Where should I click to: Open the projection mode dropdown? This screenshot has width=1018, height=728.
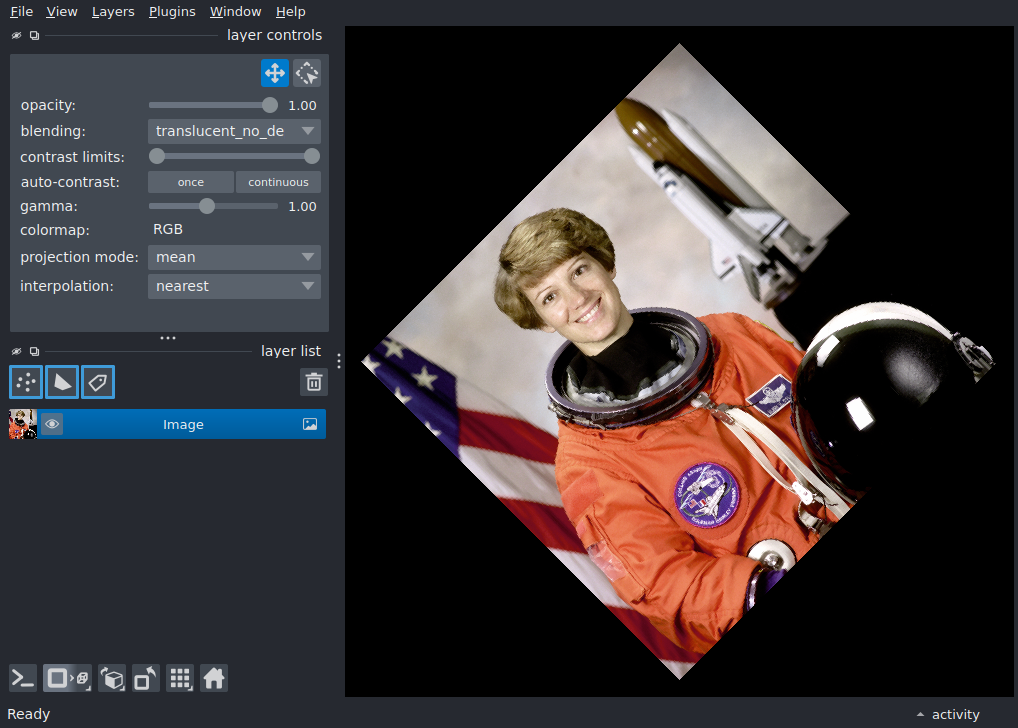click(234, 257)
